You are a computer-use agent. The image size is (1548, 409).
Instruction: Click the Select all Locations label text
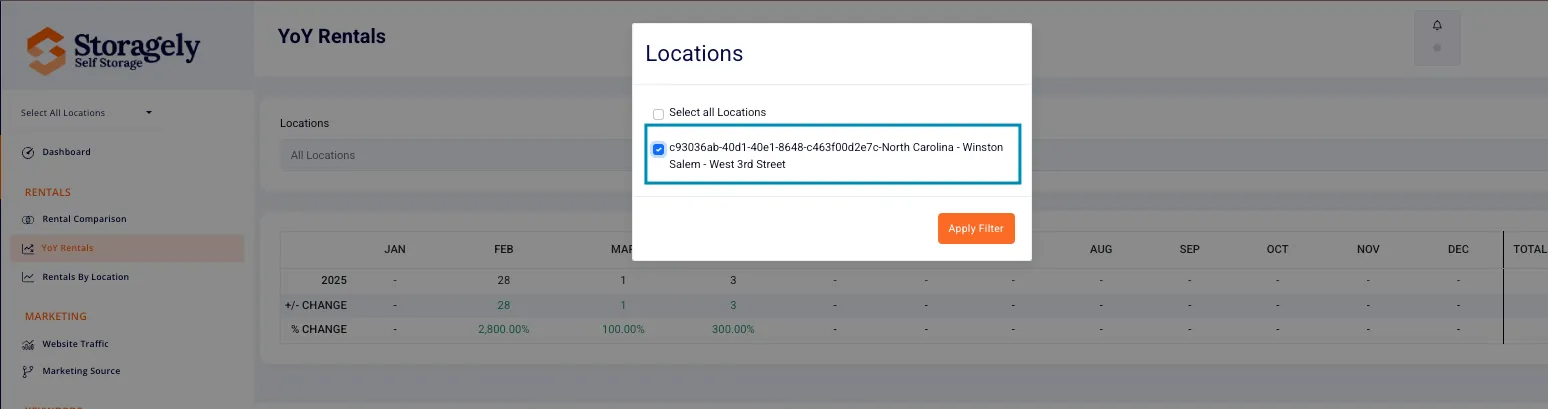[x=717, y=113]
